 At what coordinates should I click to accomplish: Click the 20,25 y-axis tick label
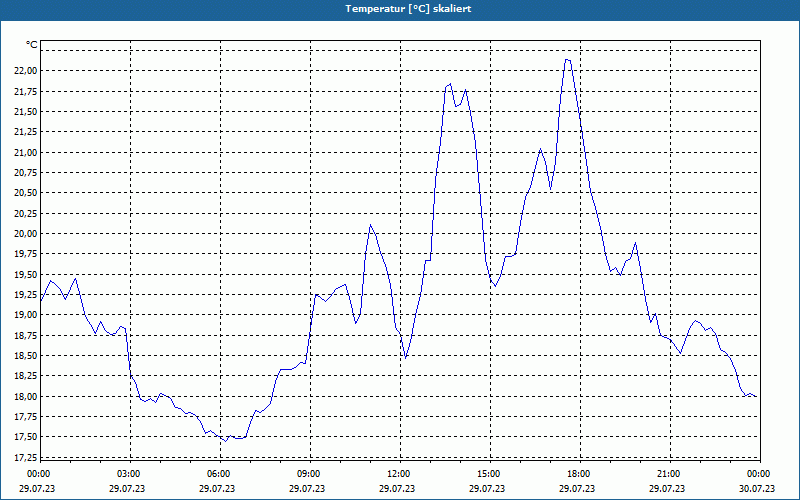(24, 213)
